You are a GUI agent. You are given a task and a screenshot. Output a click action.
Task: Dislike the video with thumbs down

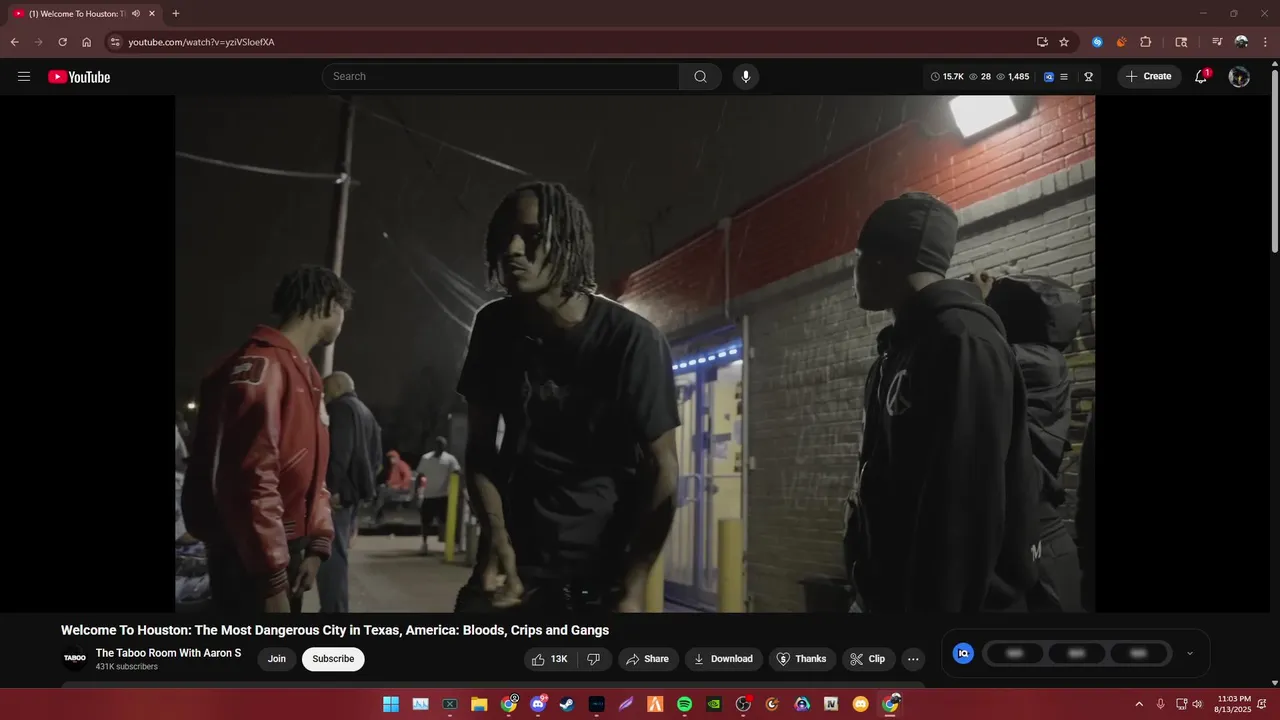point(594,659)
